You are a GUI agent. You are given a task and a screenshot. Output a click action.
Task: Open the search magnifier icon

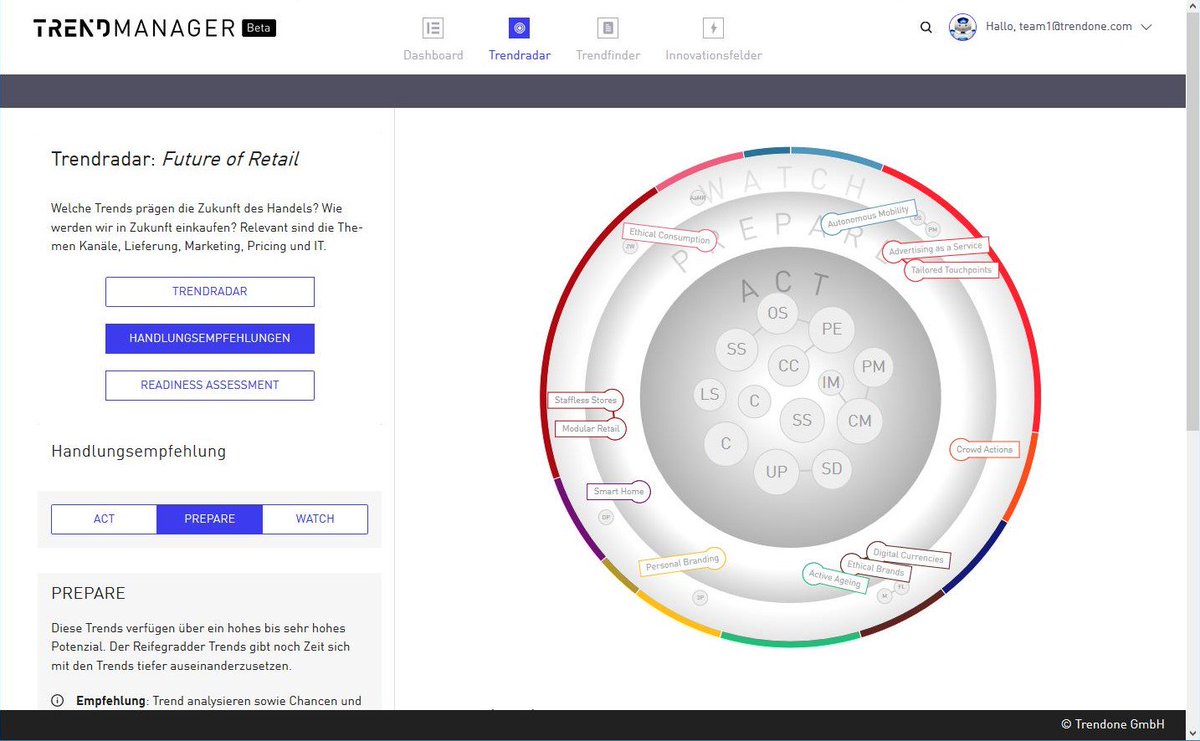(926, 28)
